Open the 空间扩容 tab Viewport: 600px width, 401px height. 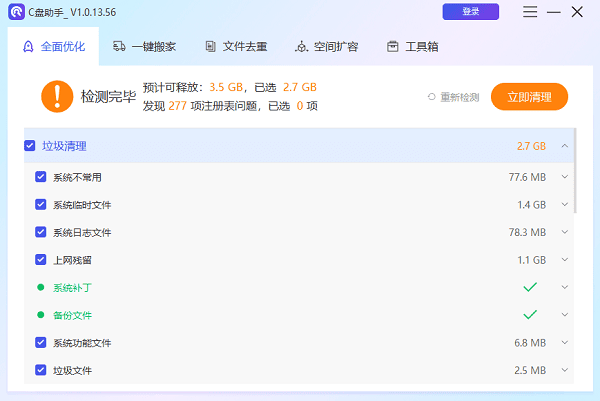click(x=327, y=47)
